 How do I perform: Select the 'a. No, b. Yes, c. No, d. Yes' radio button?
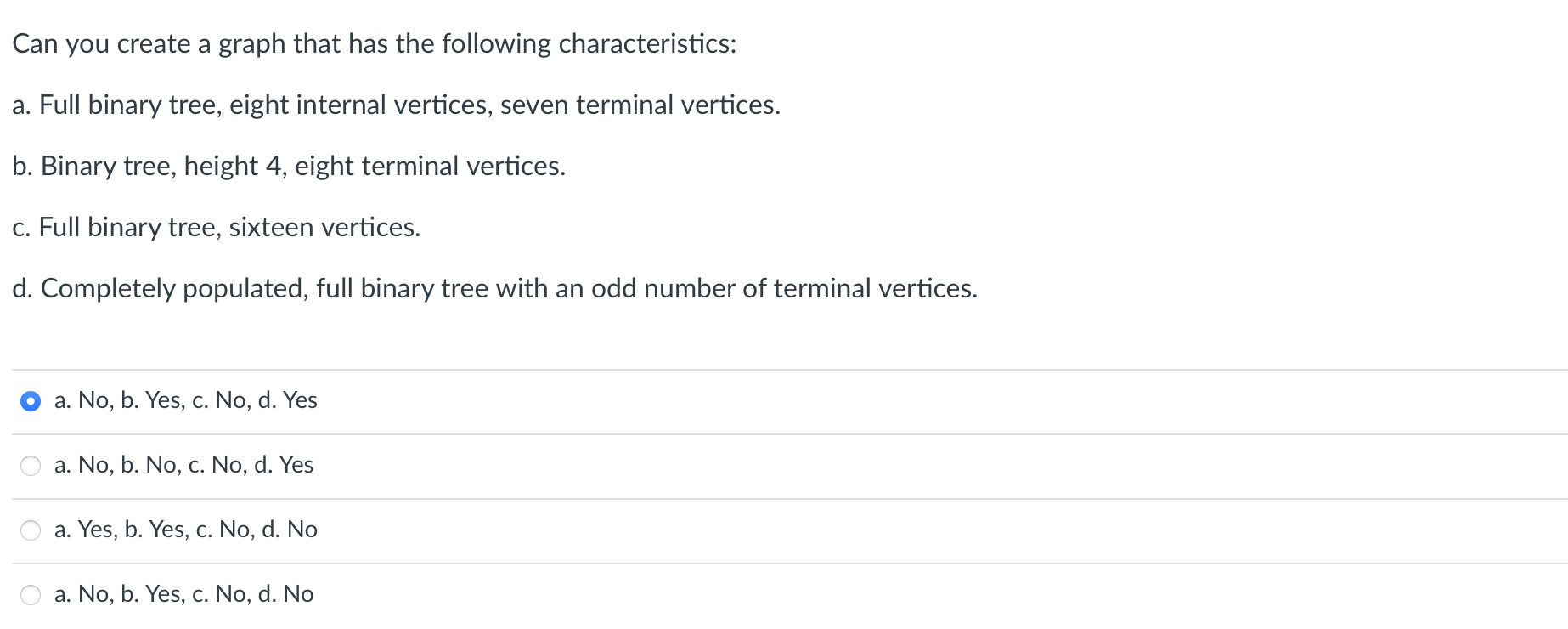[x=31, y=401]
